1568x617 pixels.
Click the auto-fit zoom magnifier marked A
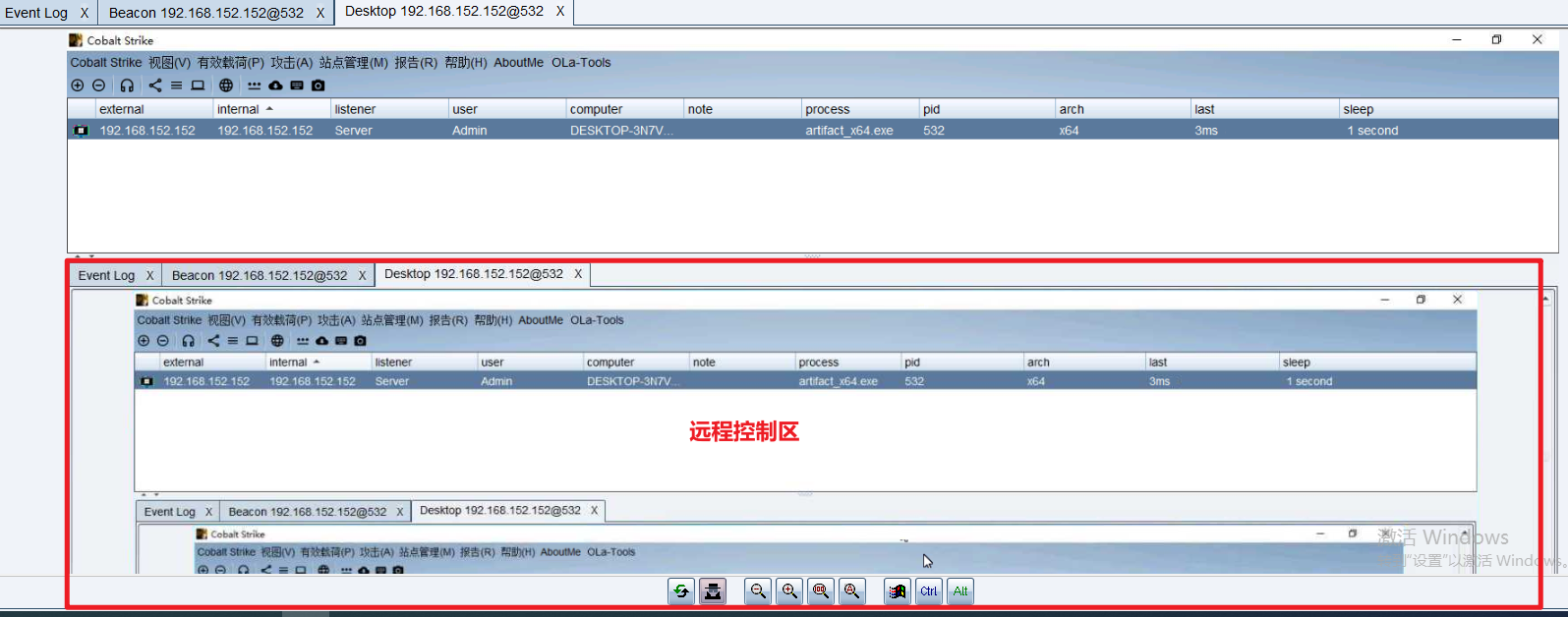coord(852,591)
